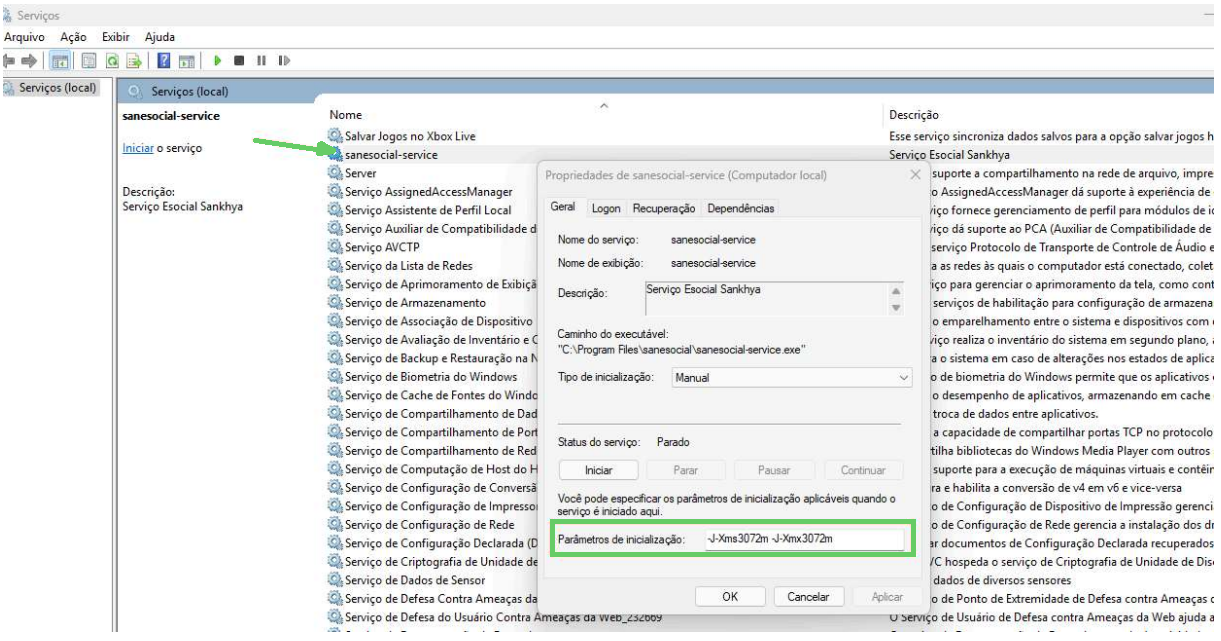Stop service using the square stop icon
Screen dimensions: 1221x641
coord(239,61)
